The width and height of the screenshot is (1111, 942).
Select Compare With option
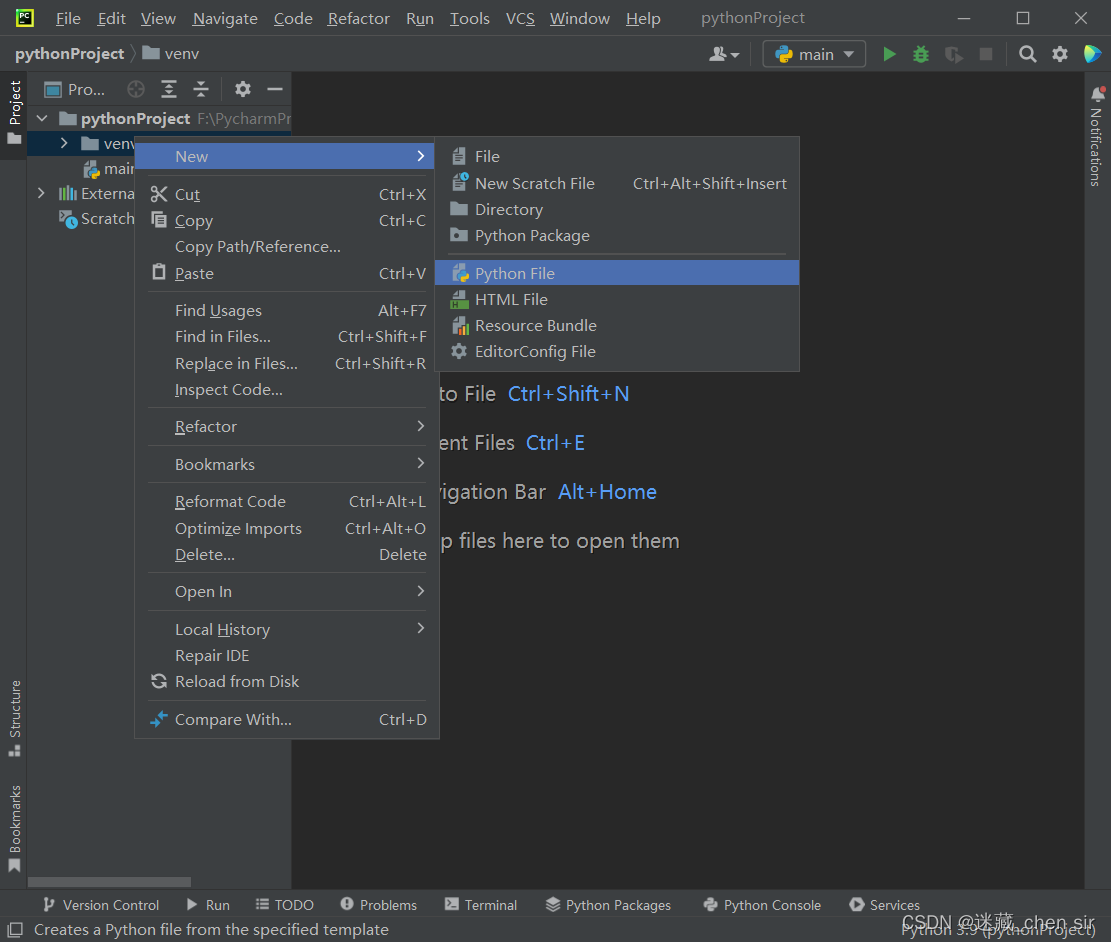pos(287,719)
